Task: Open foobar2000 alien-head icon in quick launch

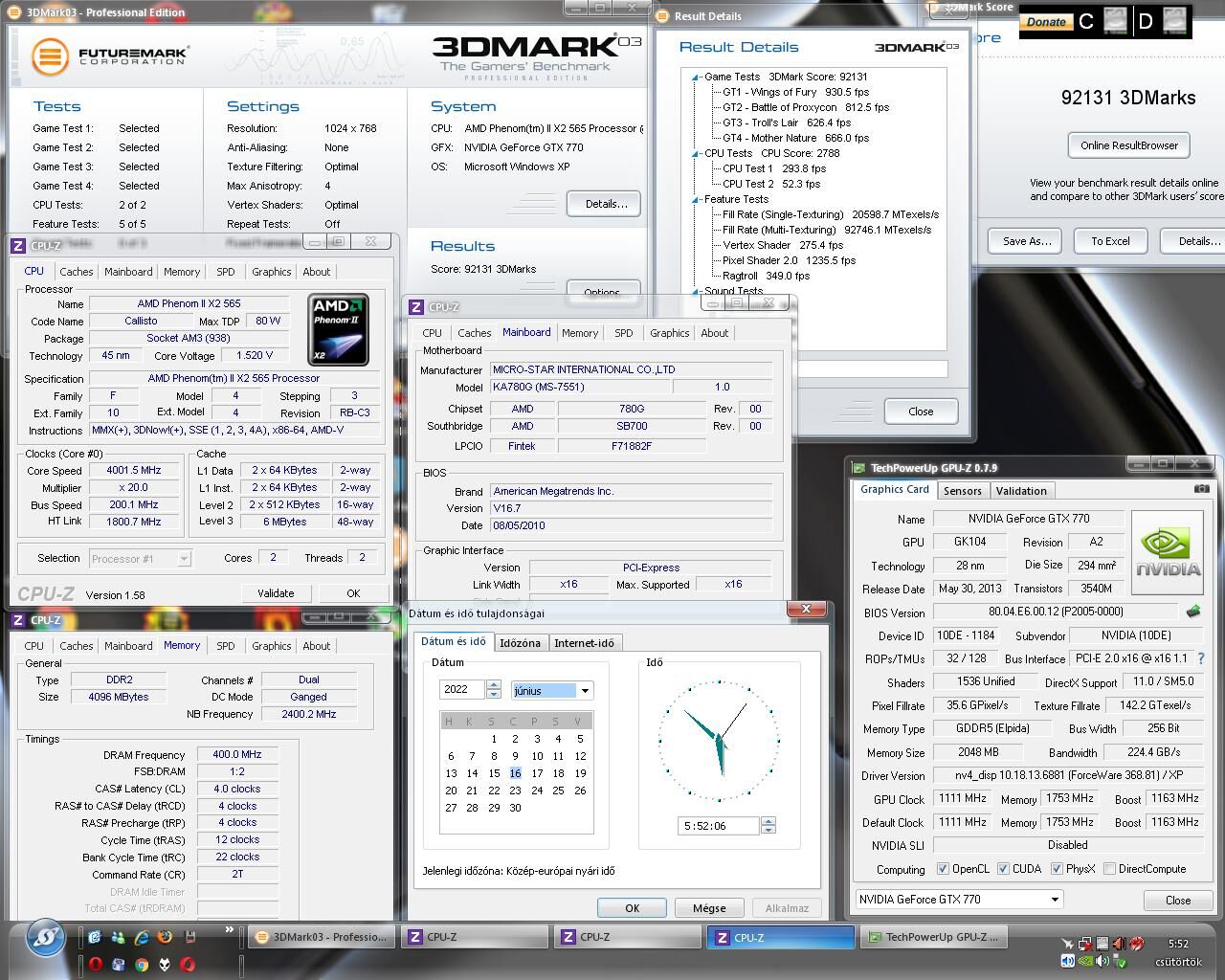Action: click(165, 965)
